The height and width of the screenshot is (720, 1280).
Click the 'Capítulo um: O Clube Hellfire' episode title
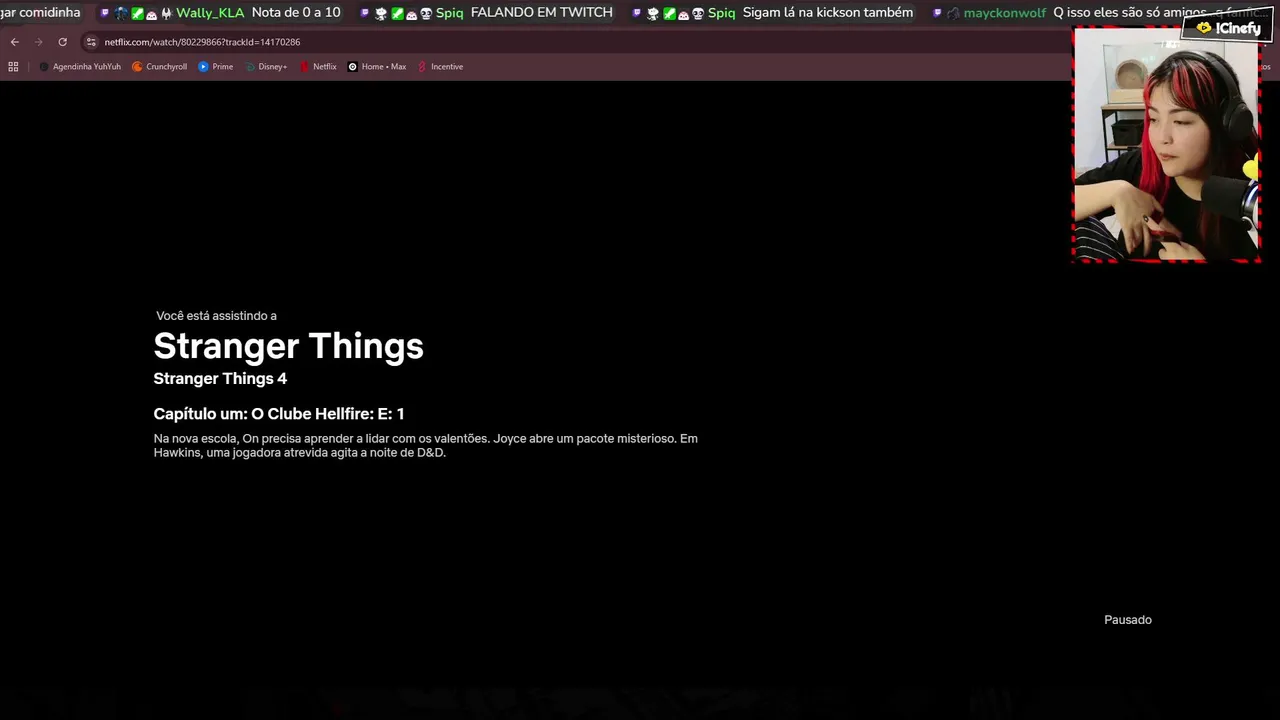tap(279, 414)
